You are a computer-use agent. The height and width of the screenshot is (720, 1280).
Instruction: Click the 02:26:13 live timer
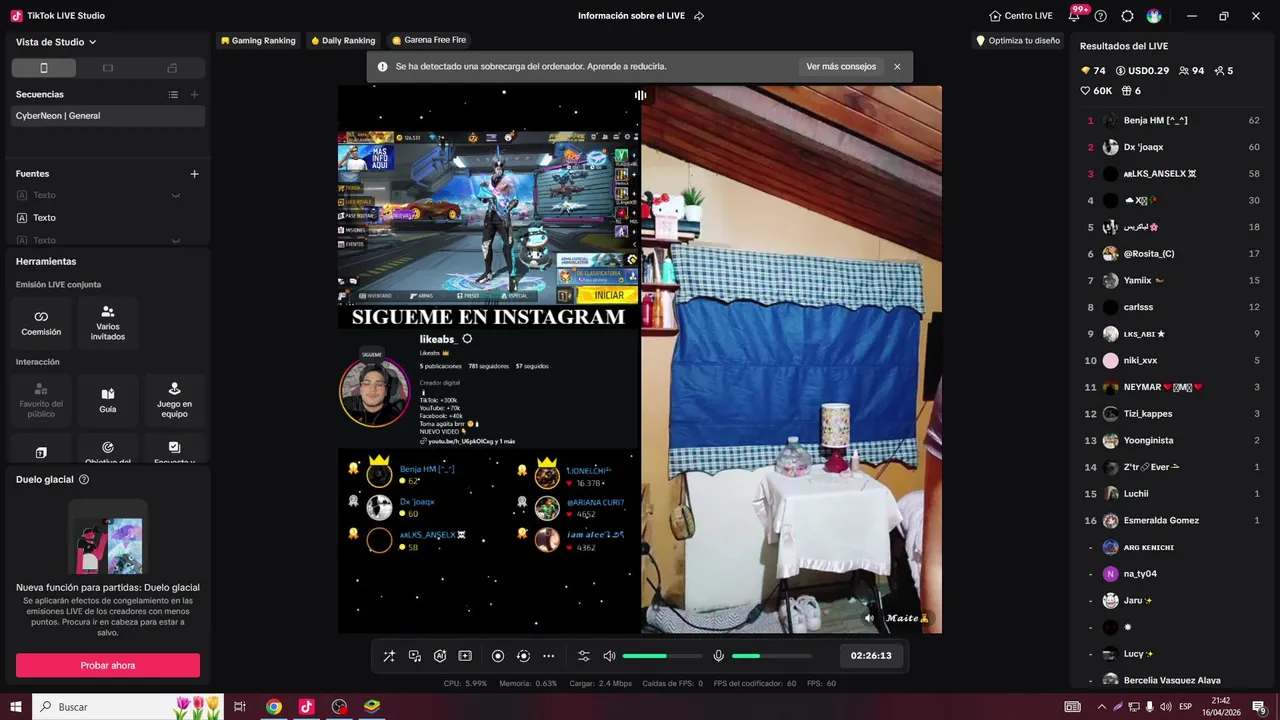click(871, 656)
